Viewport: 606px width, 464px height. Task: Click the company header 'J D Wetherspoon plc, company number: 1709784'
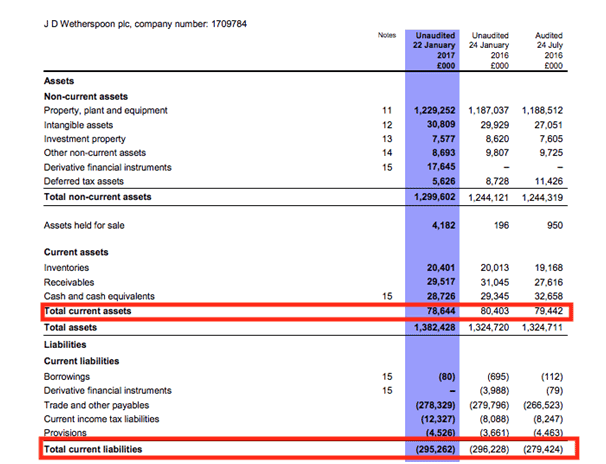[145, 24]
